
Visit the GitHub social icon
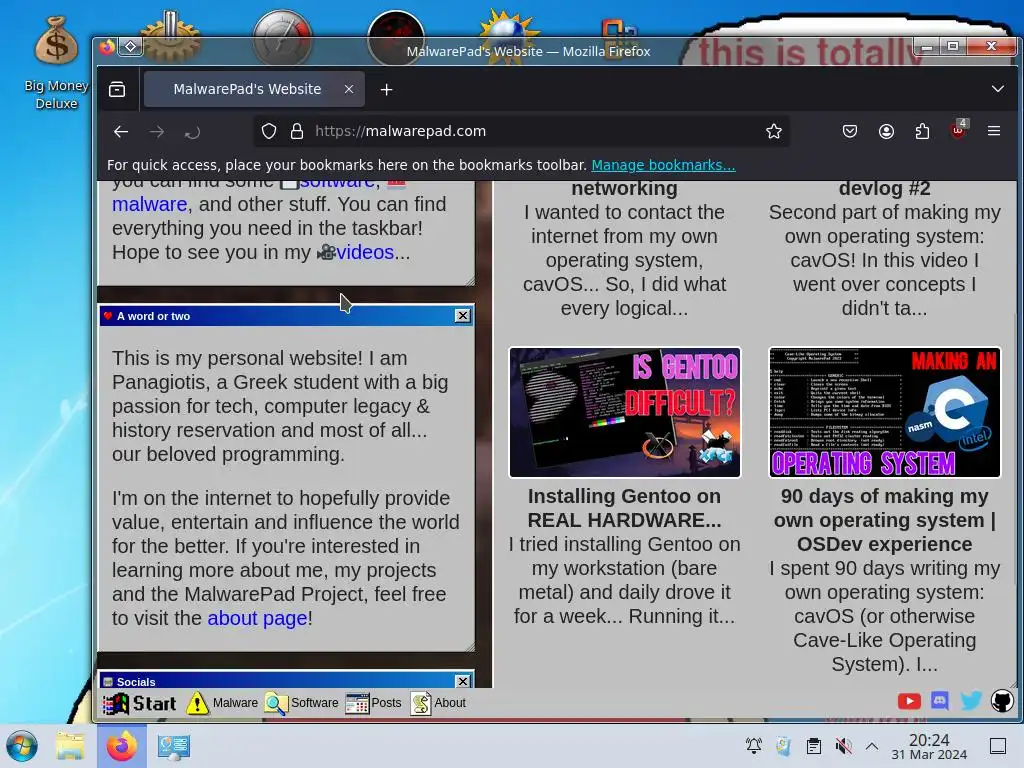pos(1002,701)
